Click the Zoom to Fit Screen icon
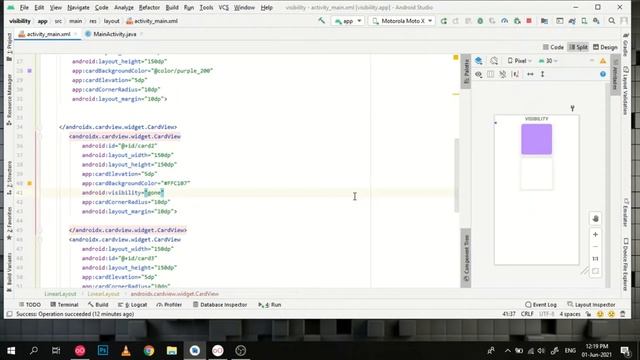The width and height of the screenshot is (640, 360). pyautogui.click(x=596, y=271)
